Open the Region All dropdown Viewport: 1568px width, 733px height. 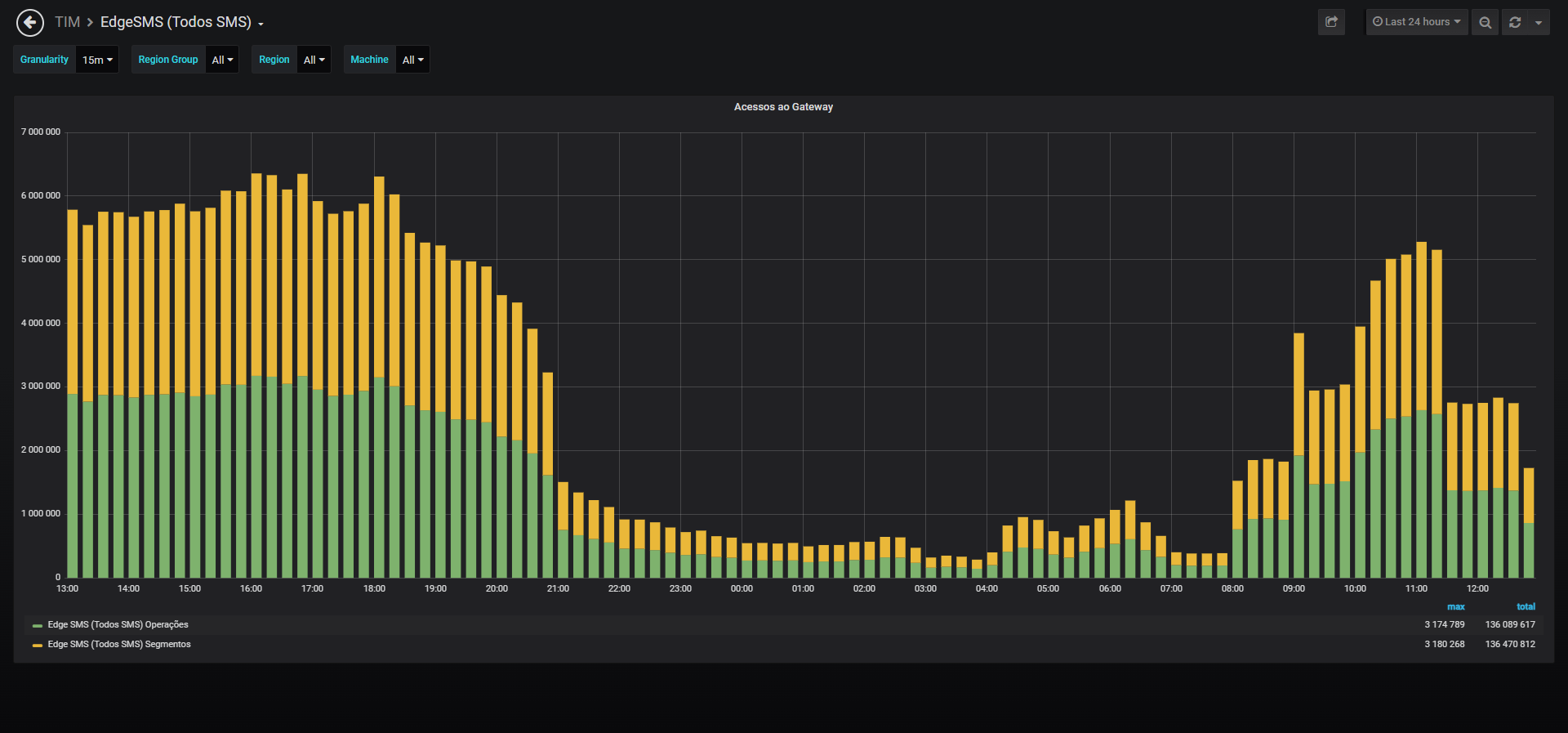(x=314, y=60)
